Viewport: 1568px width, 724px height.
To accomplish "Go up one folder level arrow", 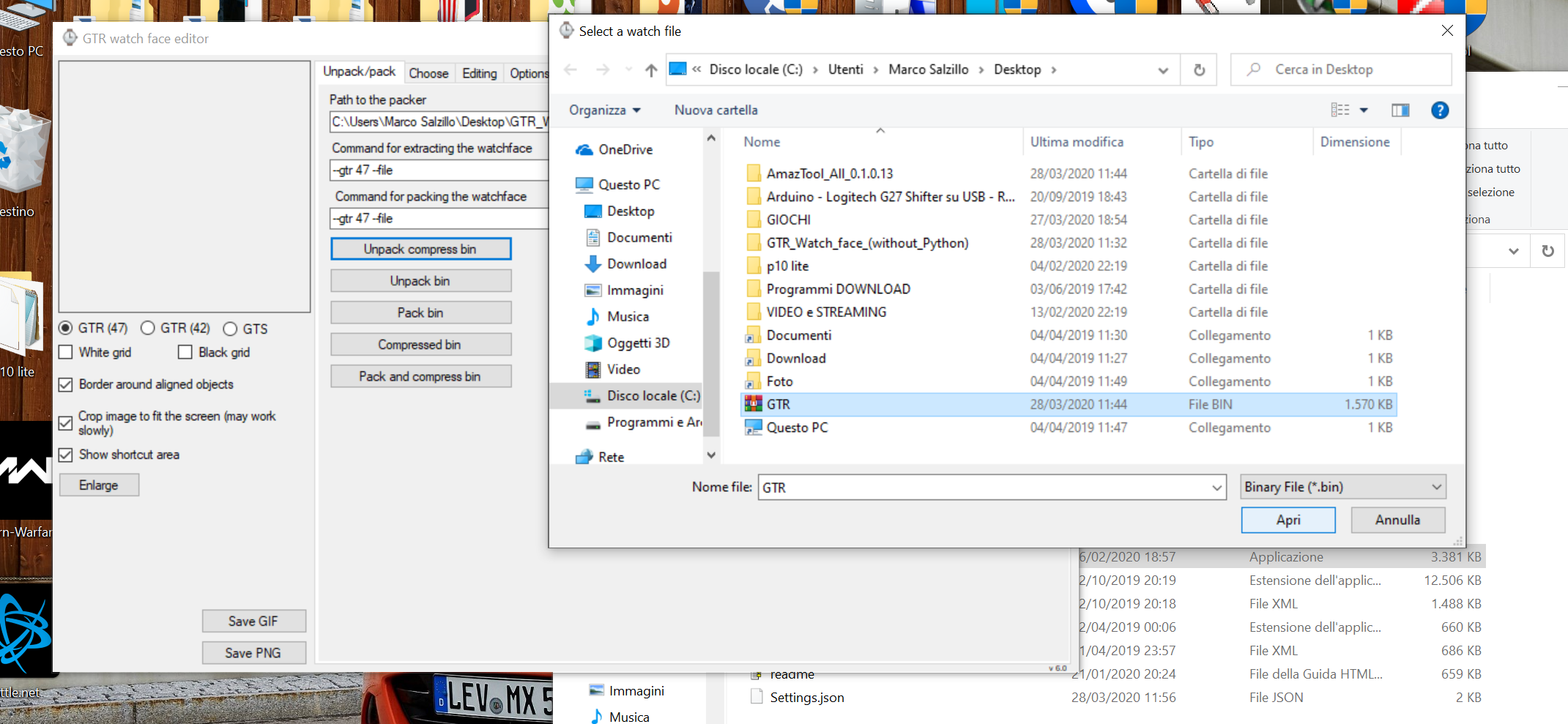I will [651, 70].
